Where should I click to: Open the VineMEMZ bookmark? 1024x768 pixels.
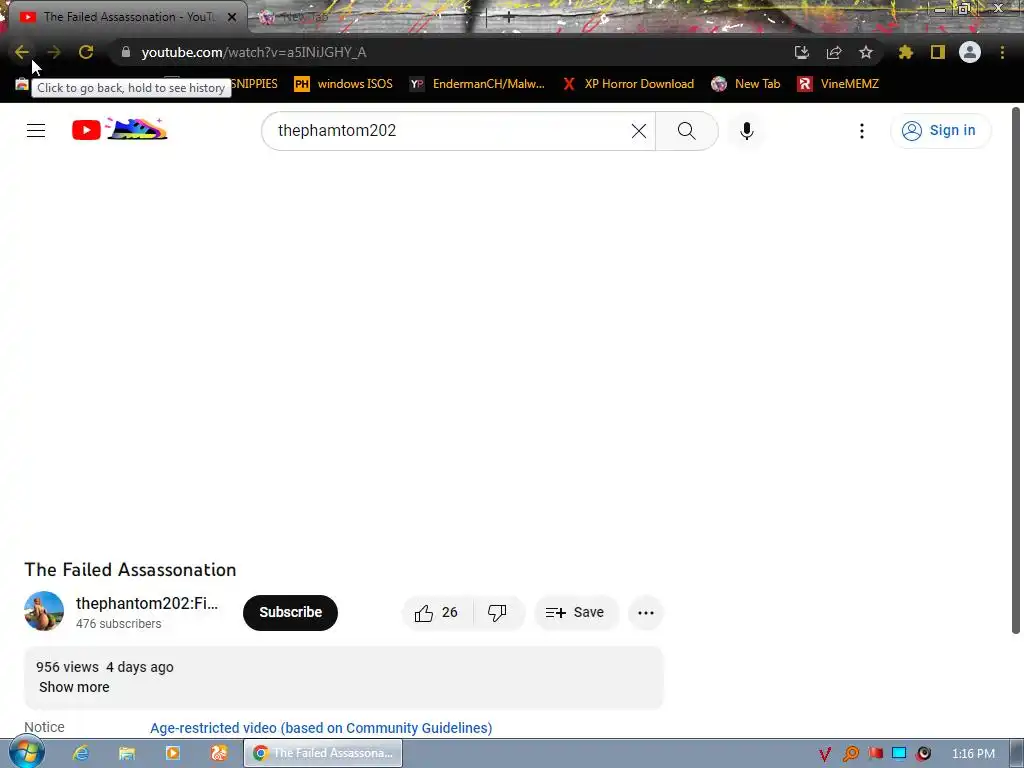[838, 84]
